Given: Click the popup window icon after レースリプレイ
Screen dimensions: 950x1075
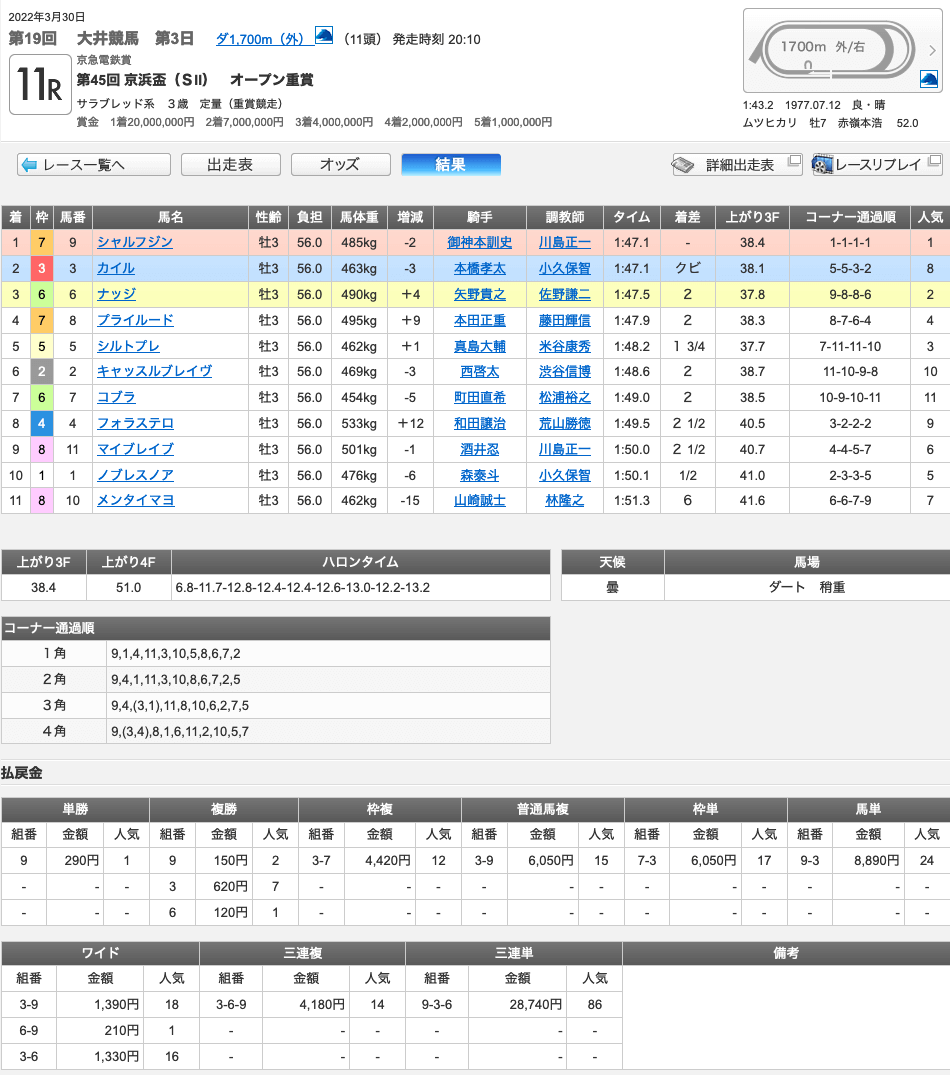Looking at the screenshot, I should click(x=934, y=162).
